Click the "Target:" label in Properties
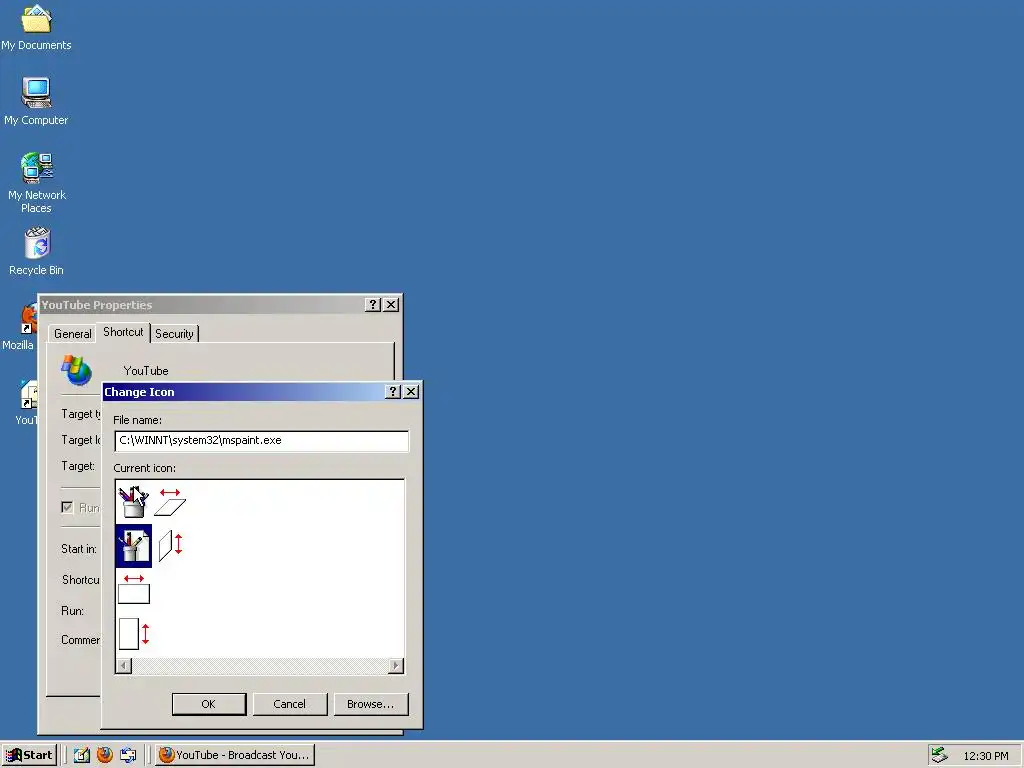Screen dimensions: 1024x768 click(78, 466)
